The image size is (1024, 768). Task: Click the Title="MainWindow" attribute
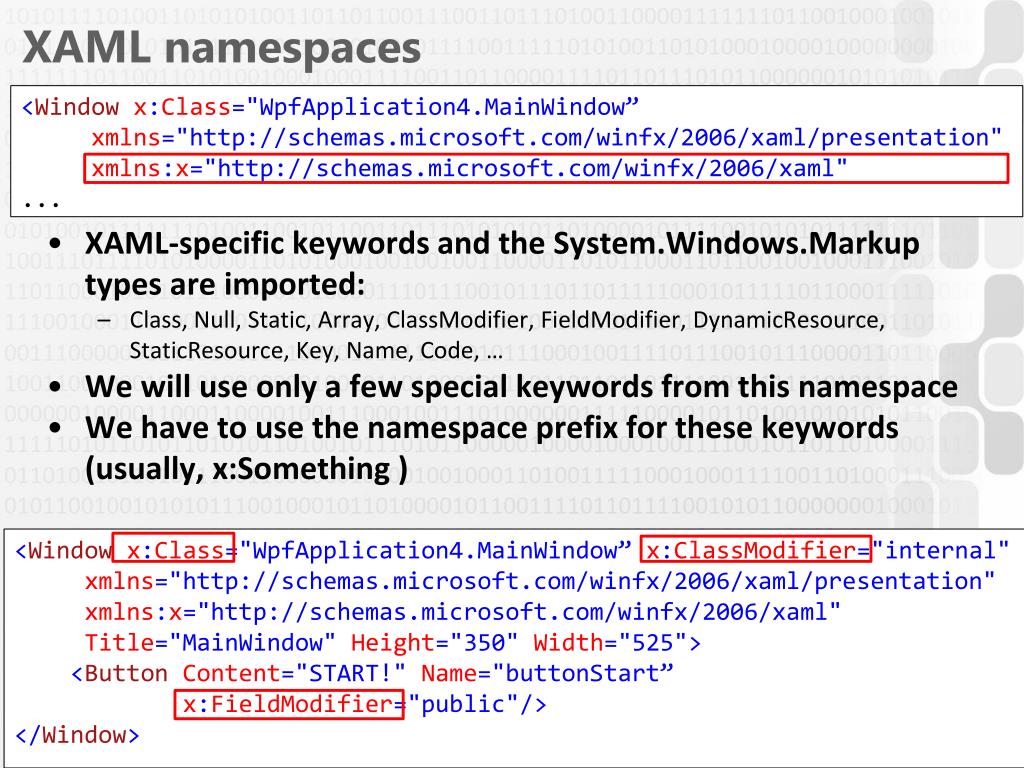[210, 643]
